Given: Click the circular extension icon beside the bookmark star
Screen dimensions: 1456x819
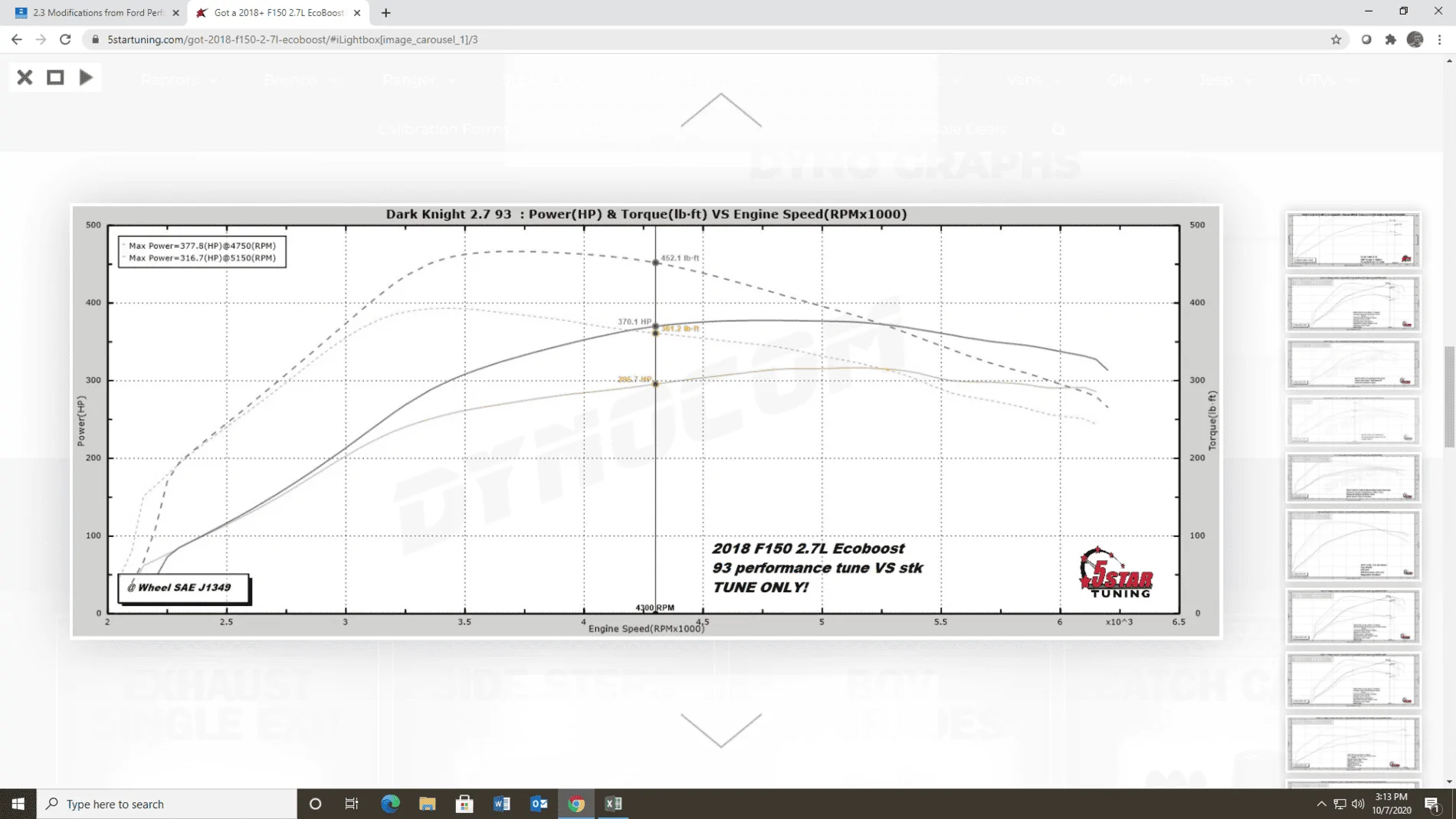Looking at the screenshot, I should pos(1366,39).
